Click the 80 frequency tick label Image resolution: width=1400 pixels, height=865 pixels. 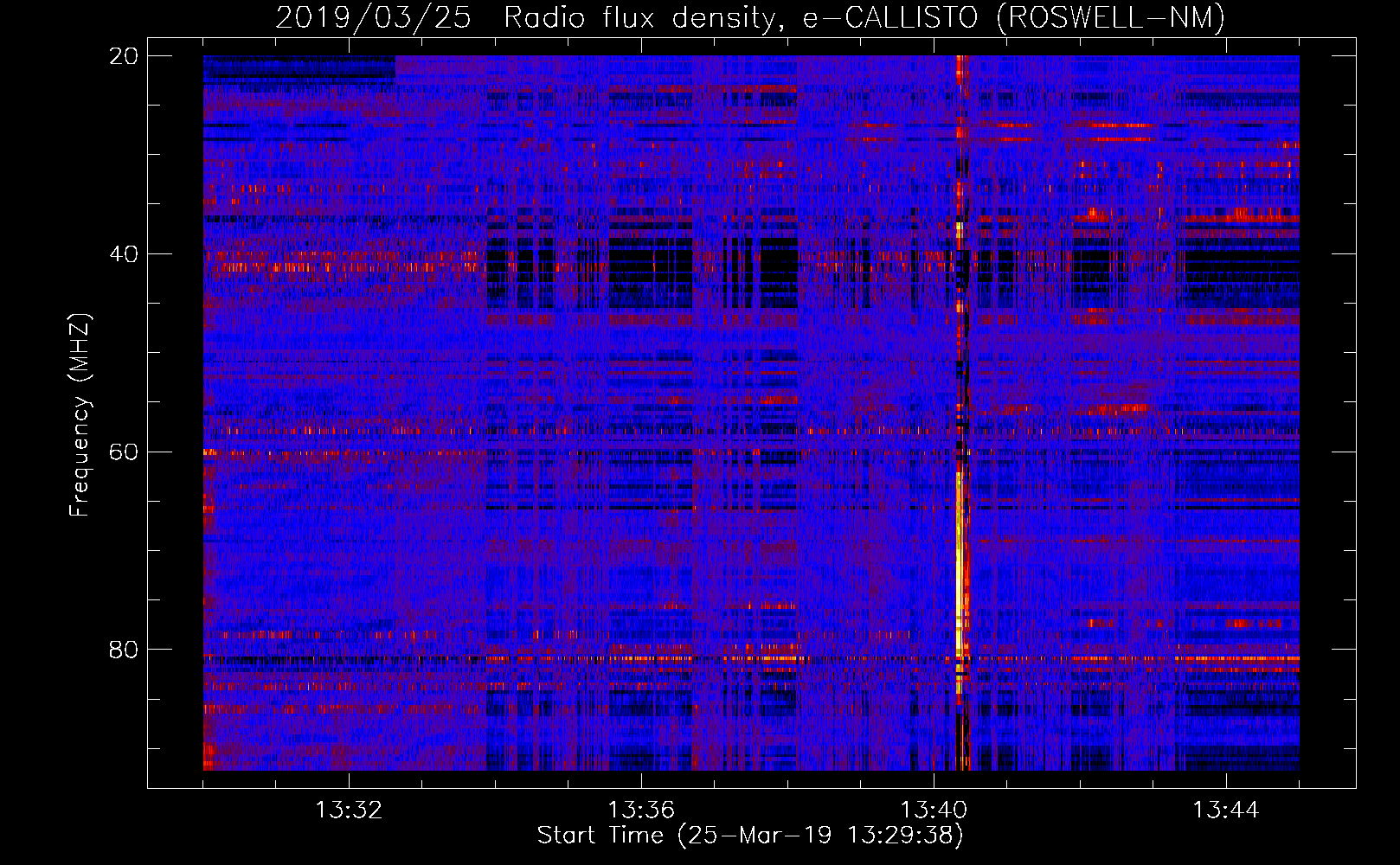point(124,650)
